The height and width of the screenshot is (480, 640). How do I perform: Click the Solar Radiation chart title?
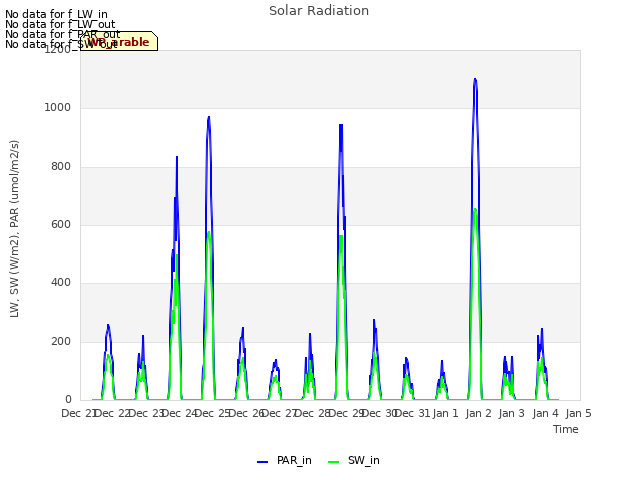319,11
